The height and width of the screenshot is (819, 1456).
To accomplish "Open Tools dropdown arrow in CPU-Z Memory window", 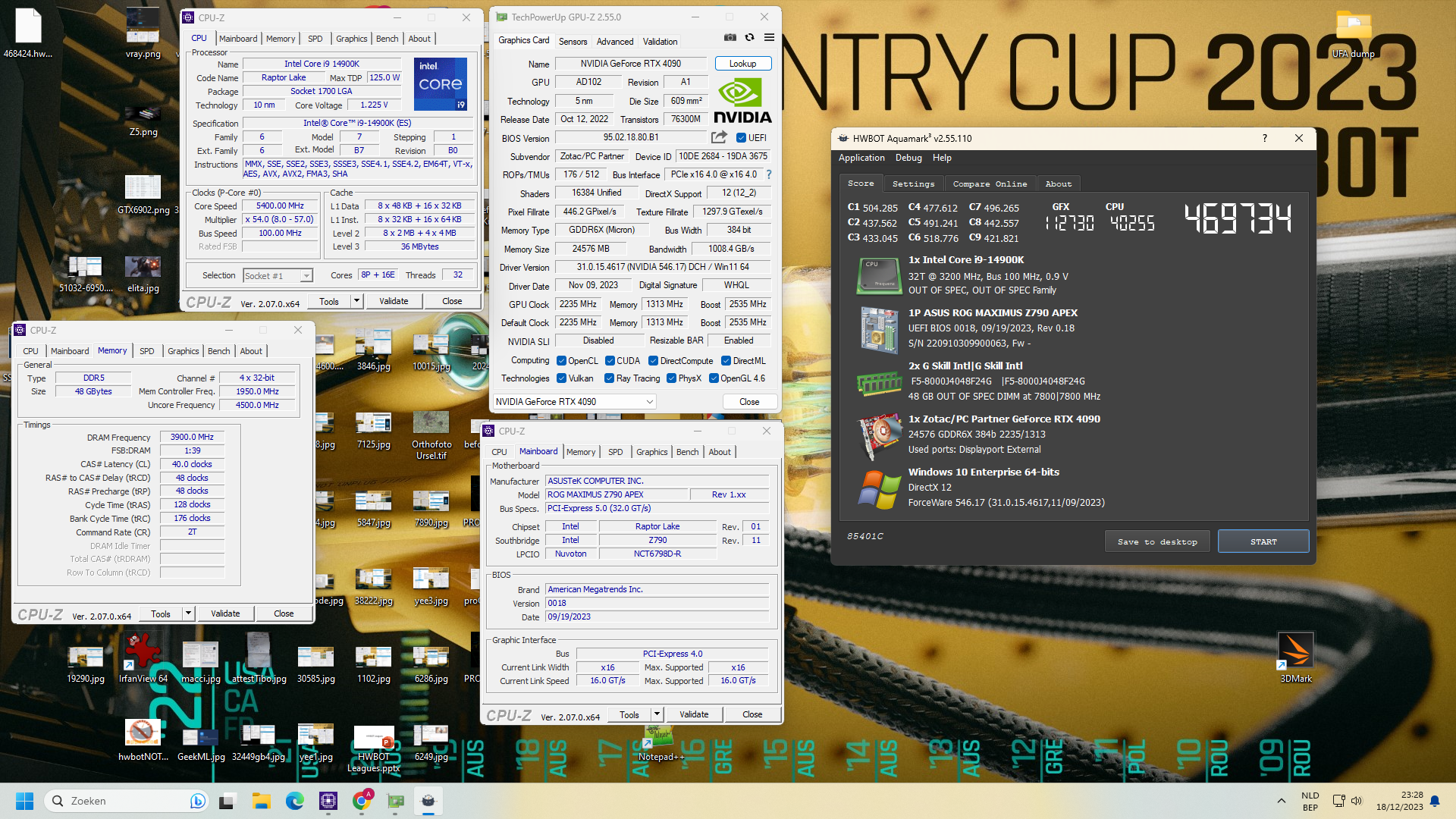I will click(x=188, y=613).
